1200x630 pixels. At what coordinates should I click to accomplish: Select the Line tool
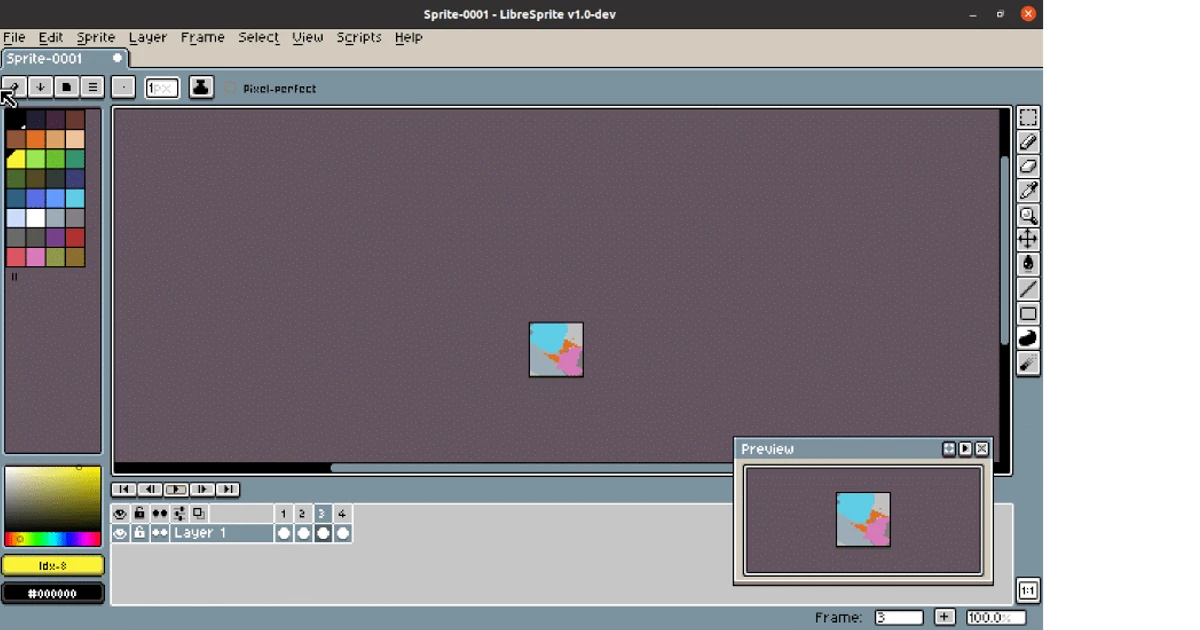point(1028,289)
